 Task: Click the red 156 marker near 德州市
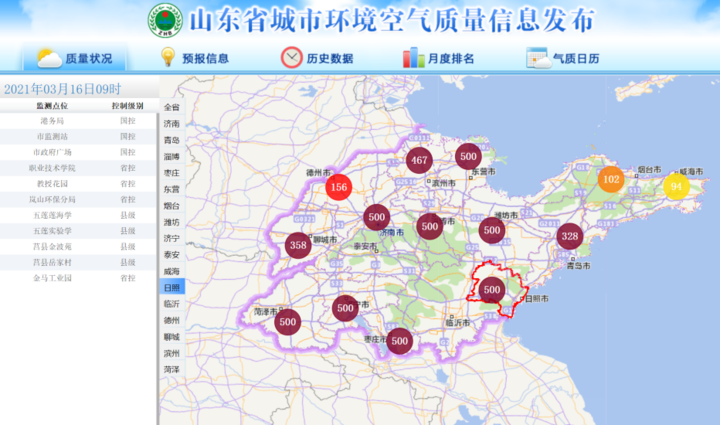coord(339,187)
